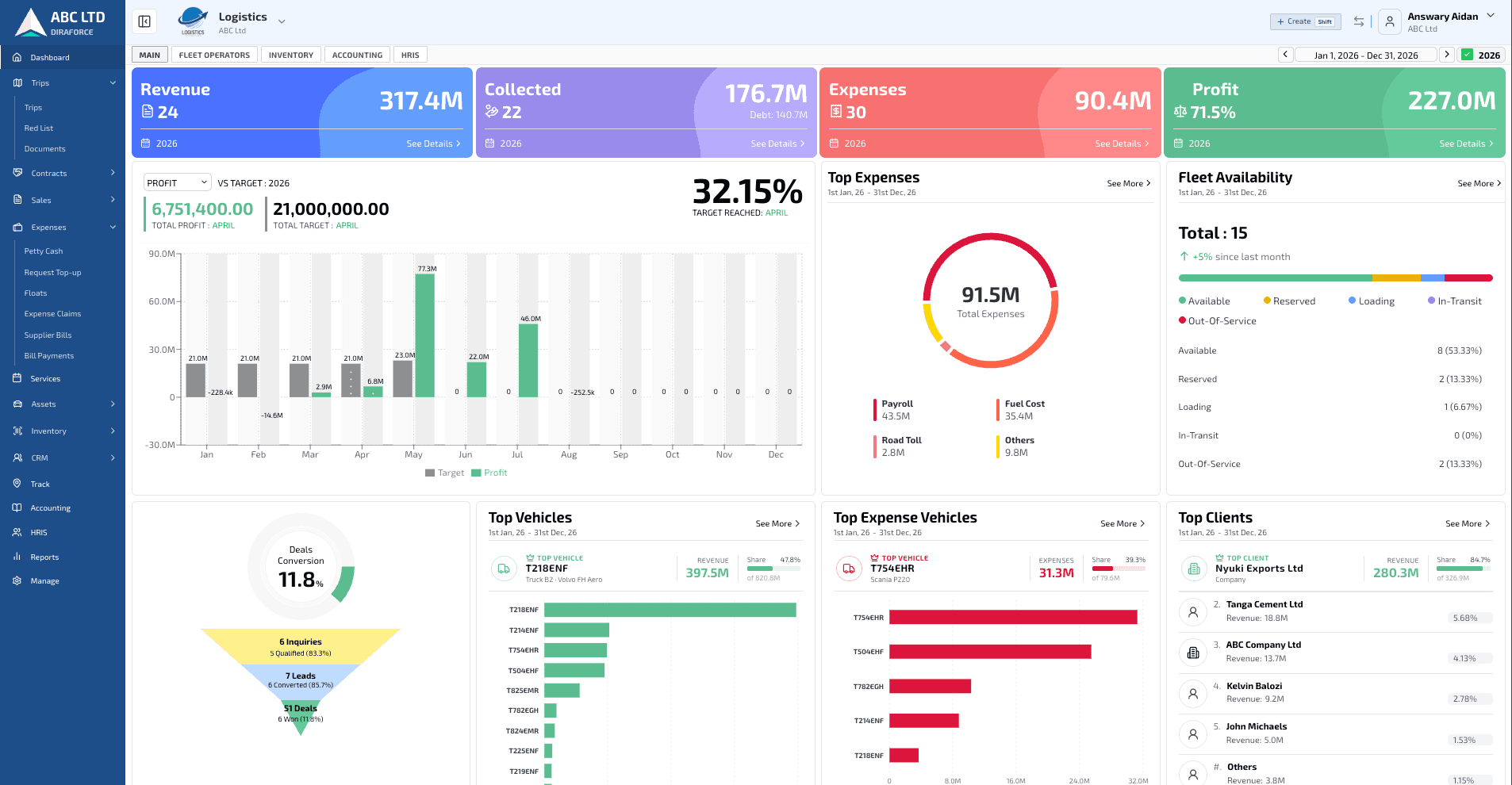Expand the CRM sidebar section
The height and width of the screenshot is (785, 1512).
[113, 458]
